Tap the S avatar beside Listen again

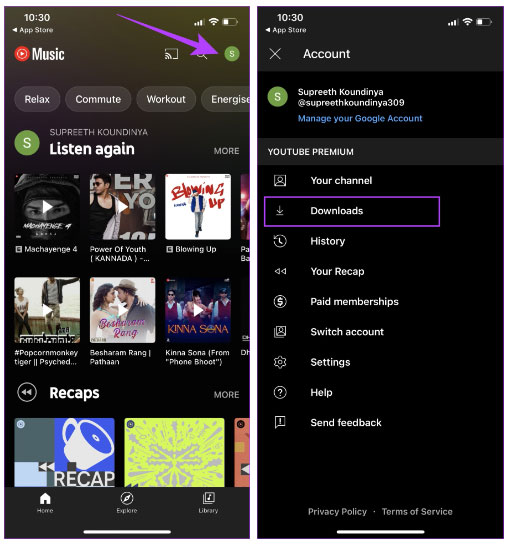pos(27,143)
